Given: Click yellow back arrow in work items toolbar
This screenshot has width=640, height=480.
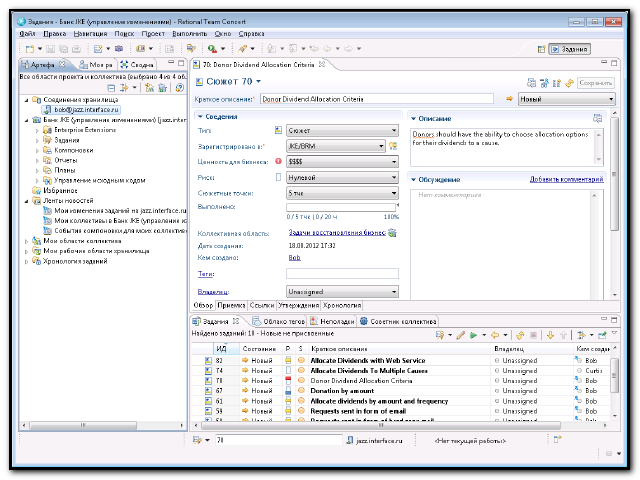Looking at the screenshot, I should (x=495, y=335).
